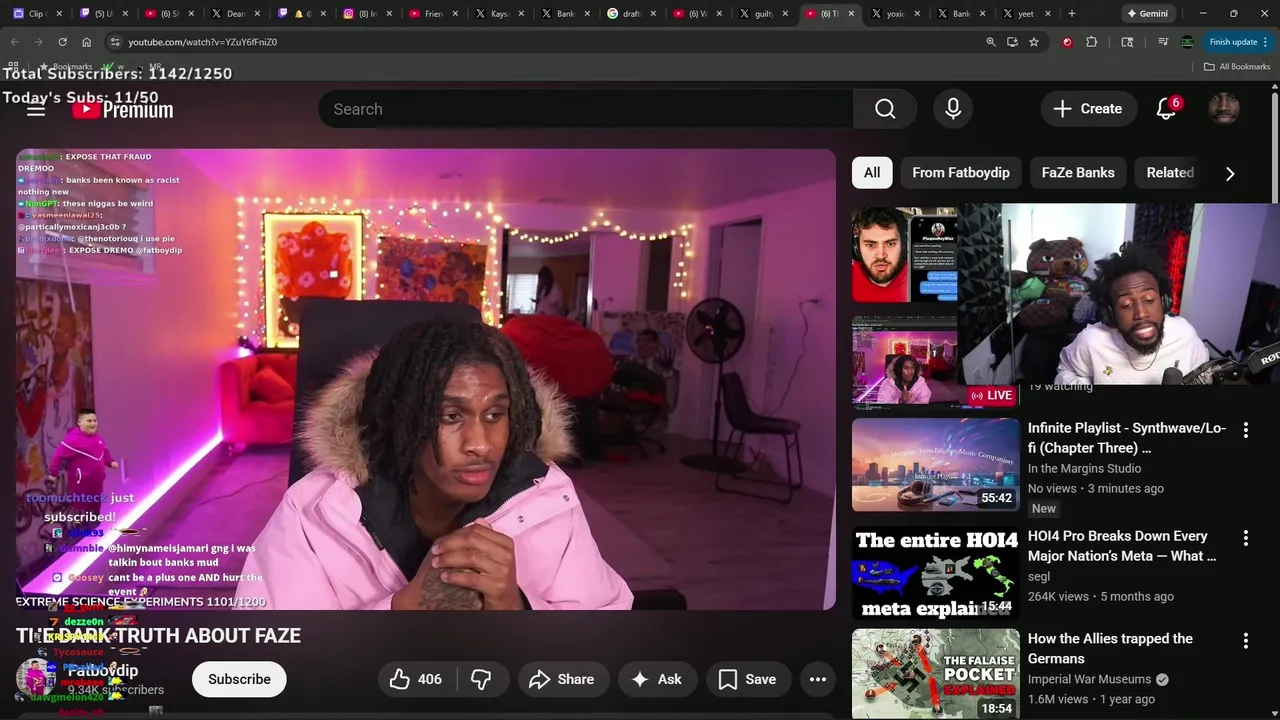The height and width of the screenshot is (720, 1280).
Task: Click the search magnifier button
Action: click(885, 109)
